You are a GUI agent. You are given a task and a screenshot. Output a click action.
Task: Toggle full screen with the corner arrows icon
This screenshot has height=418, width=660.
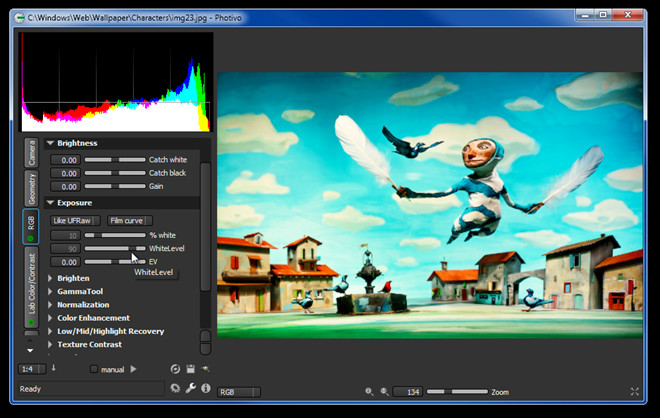tap(635, 392)
